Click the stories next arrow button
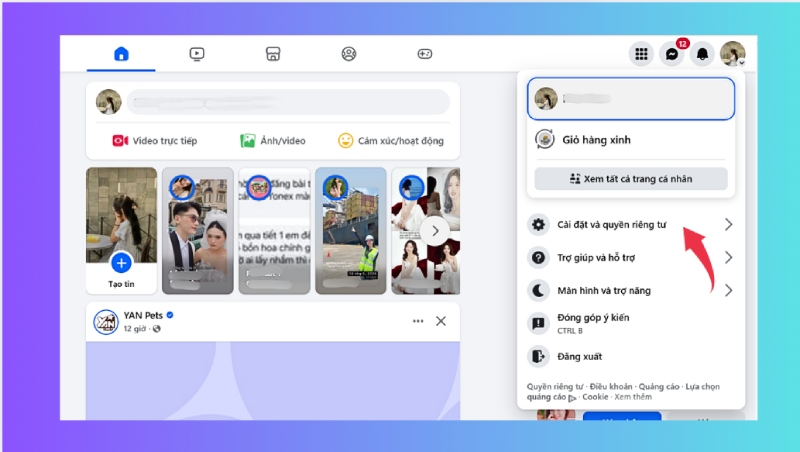The height and width of the screenshot is (452, 800). (433, 231)
